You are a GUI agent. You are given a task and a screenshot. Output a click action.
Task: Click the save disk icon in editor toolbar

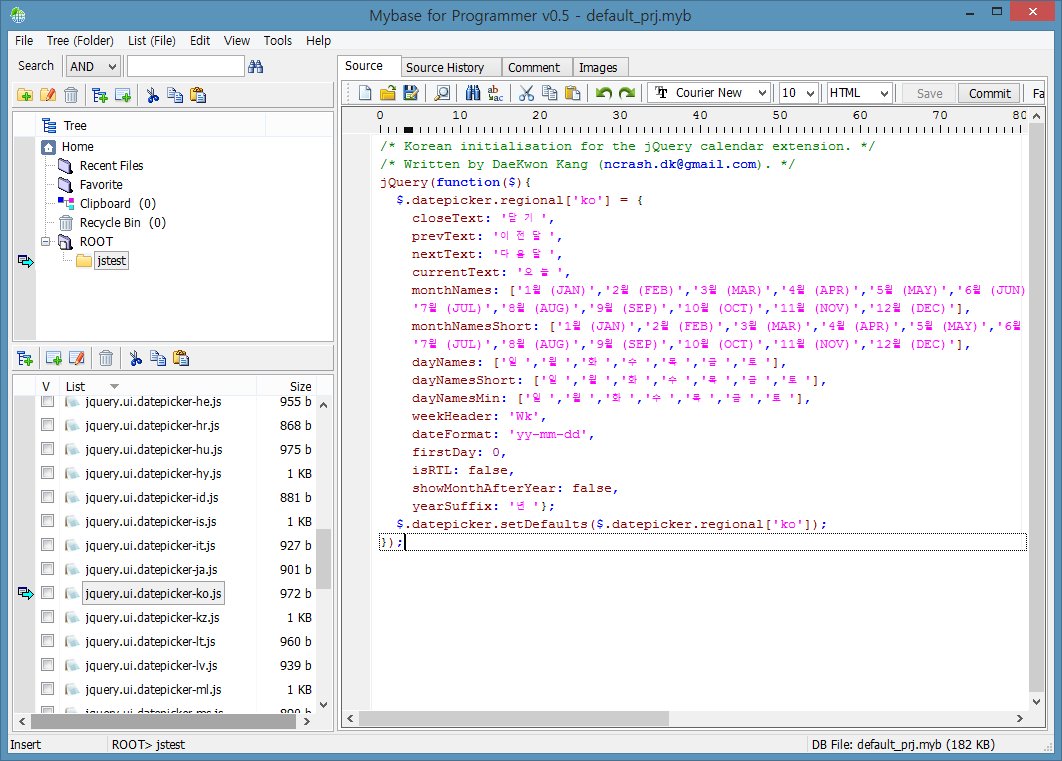pos(410,93)
